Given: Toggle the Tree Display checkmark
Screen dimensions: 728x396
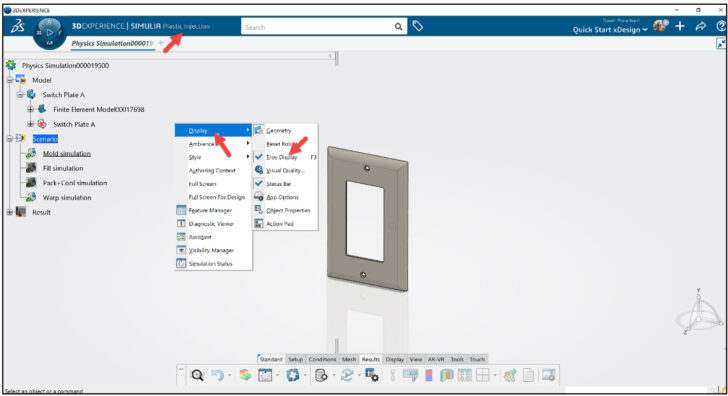Looking at the screenshot, I should (259, 157).
